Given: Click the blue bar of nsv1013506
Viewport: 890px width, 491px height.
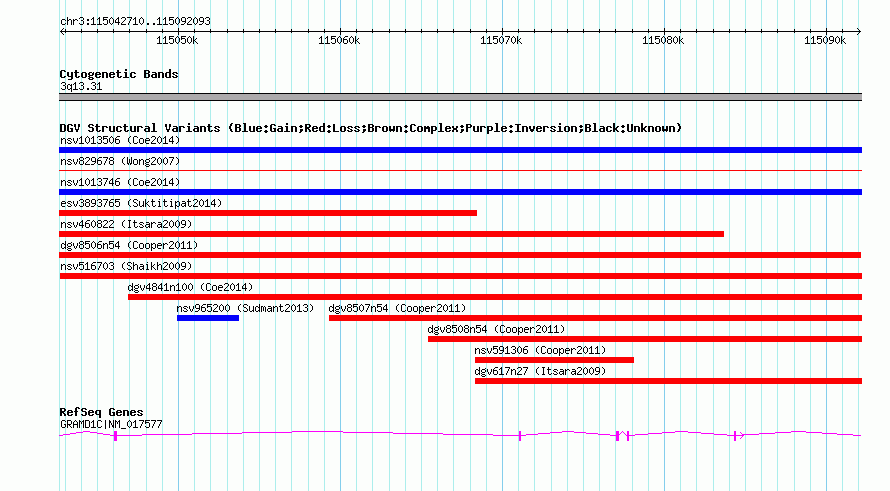Looking at the screenshot, I should pos(460,150).
